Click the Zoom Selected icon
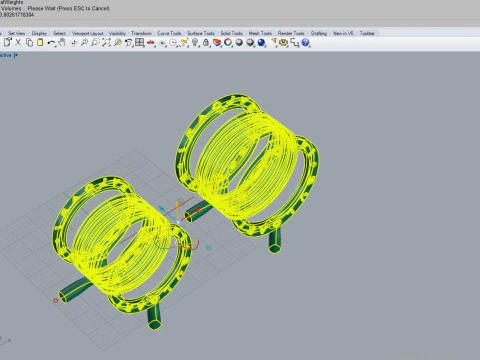The height and width of the screenshot is (360, 480). pyautogui.click(x=118, y=42)
